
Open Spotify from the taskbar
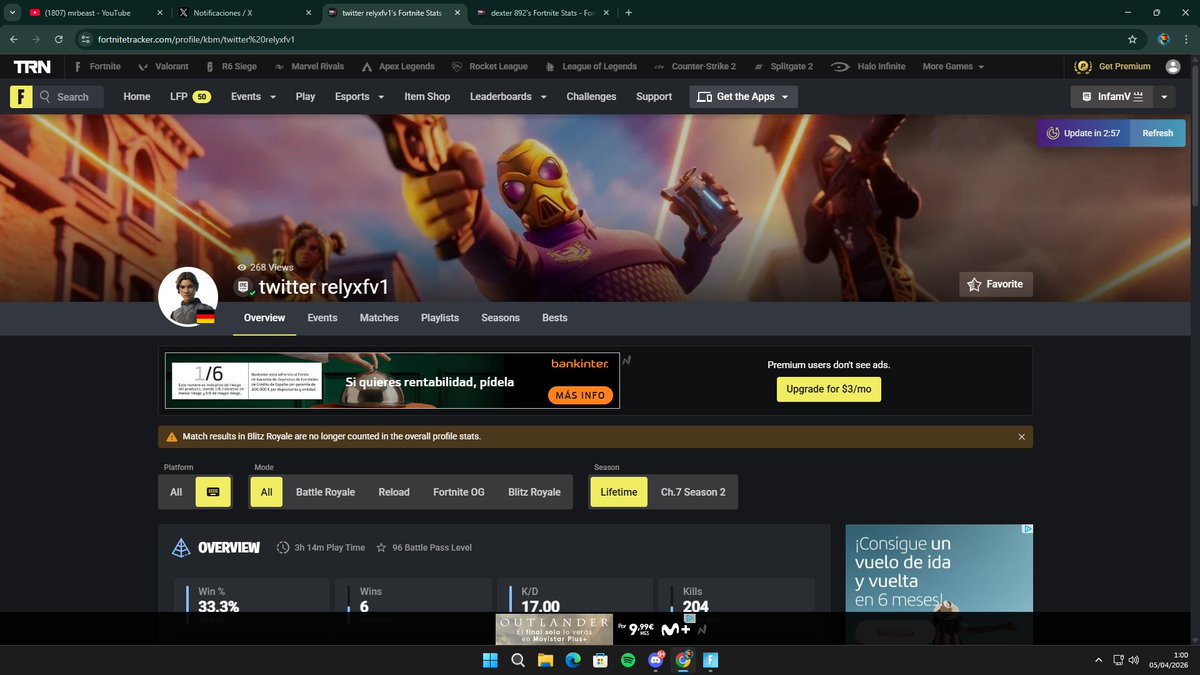click(x=628, y=660)
